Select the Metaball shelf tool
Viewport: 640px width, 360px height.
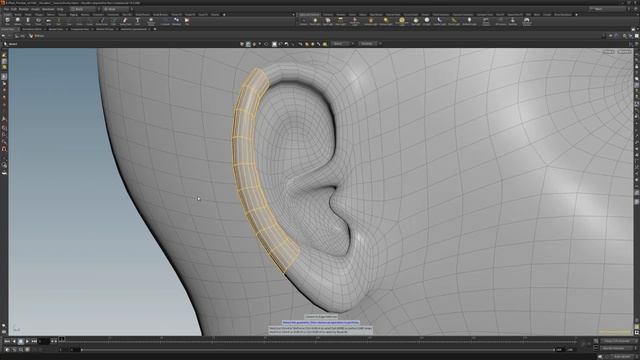tap(176, 21)
